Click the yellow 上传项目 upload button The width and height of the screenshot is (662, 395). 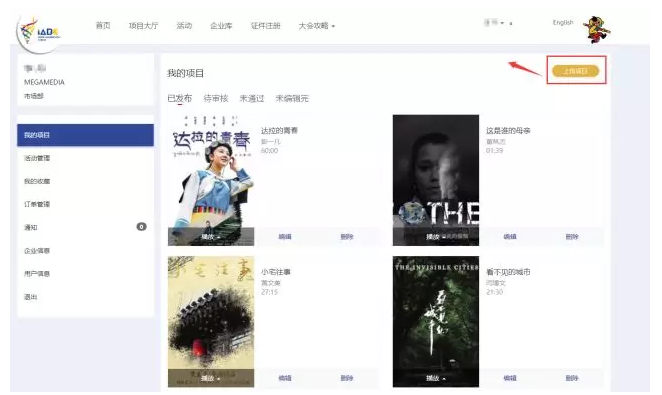coord(575,71)
